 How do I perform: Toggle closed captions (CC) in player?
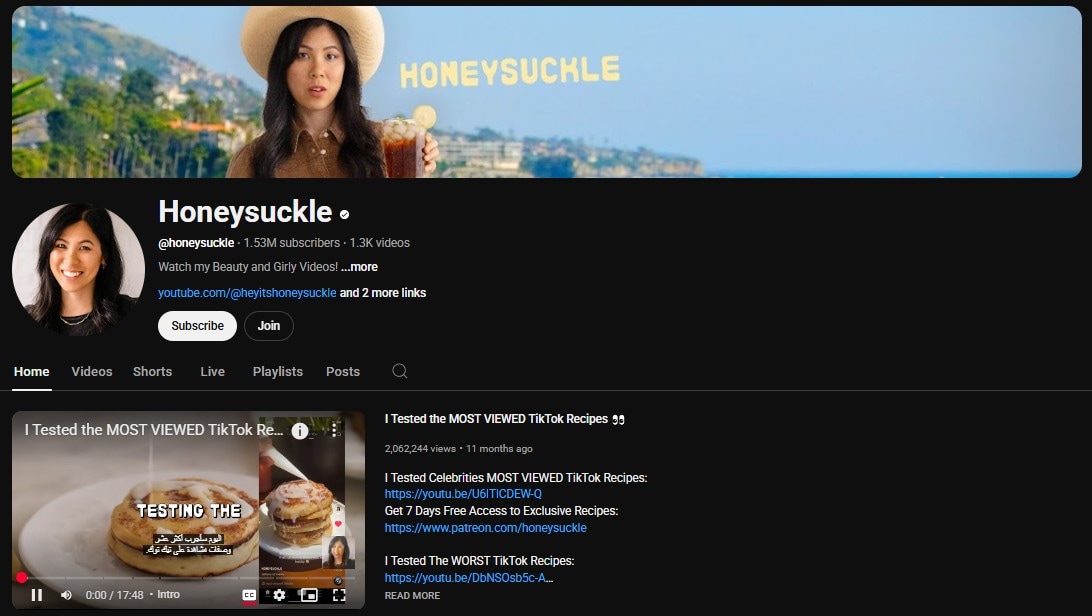pos(249,595)
